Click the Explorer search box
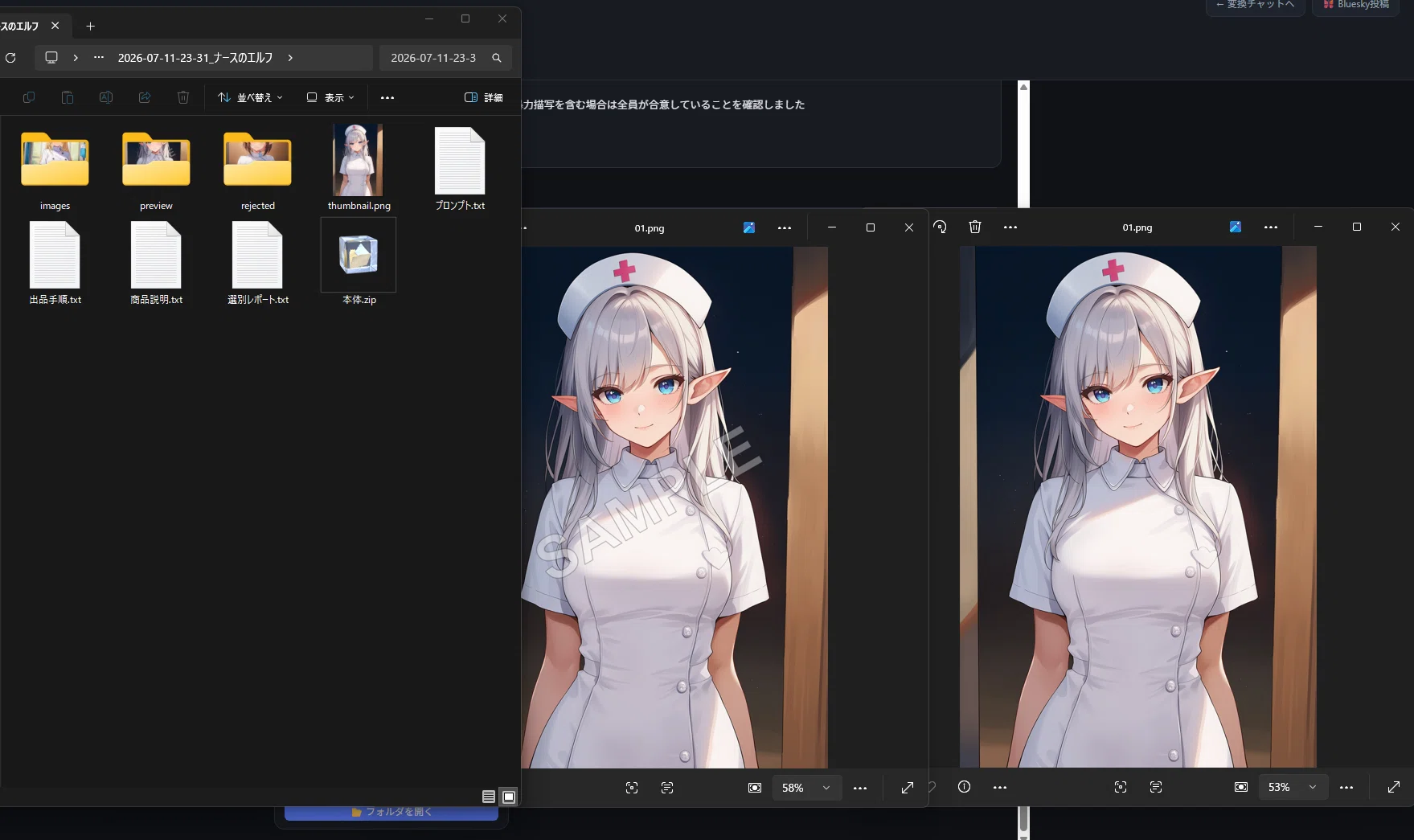Viewport: 1414px width, 840px height. pyautogui.click(x=445, y=58)
